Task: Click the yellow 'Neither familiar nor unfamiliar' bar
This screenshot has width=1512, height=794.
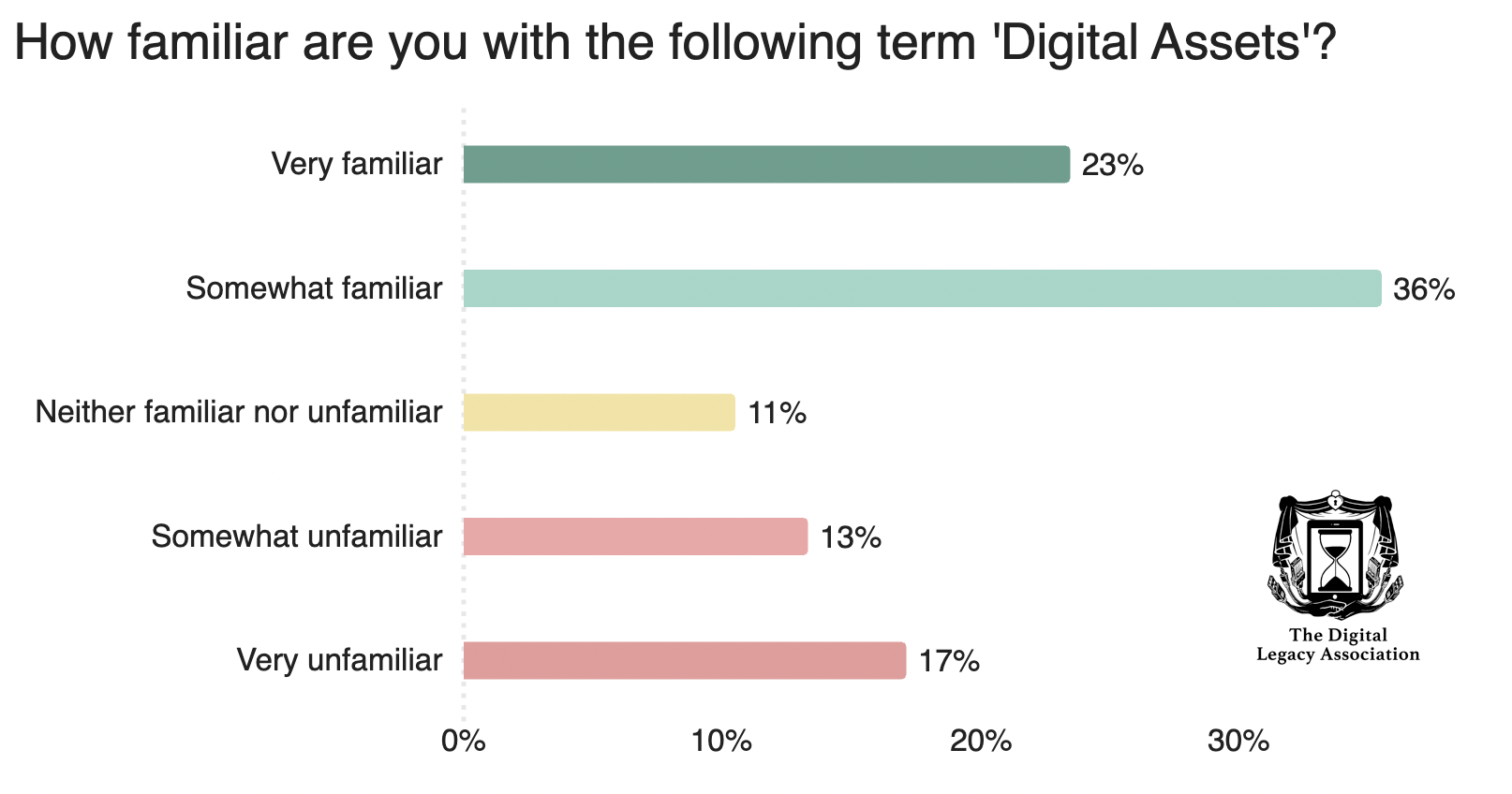Action: (600, 413)
